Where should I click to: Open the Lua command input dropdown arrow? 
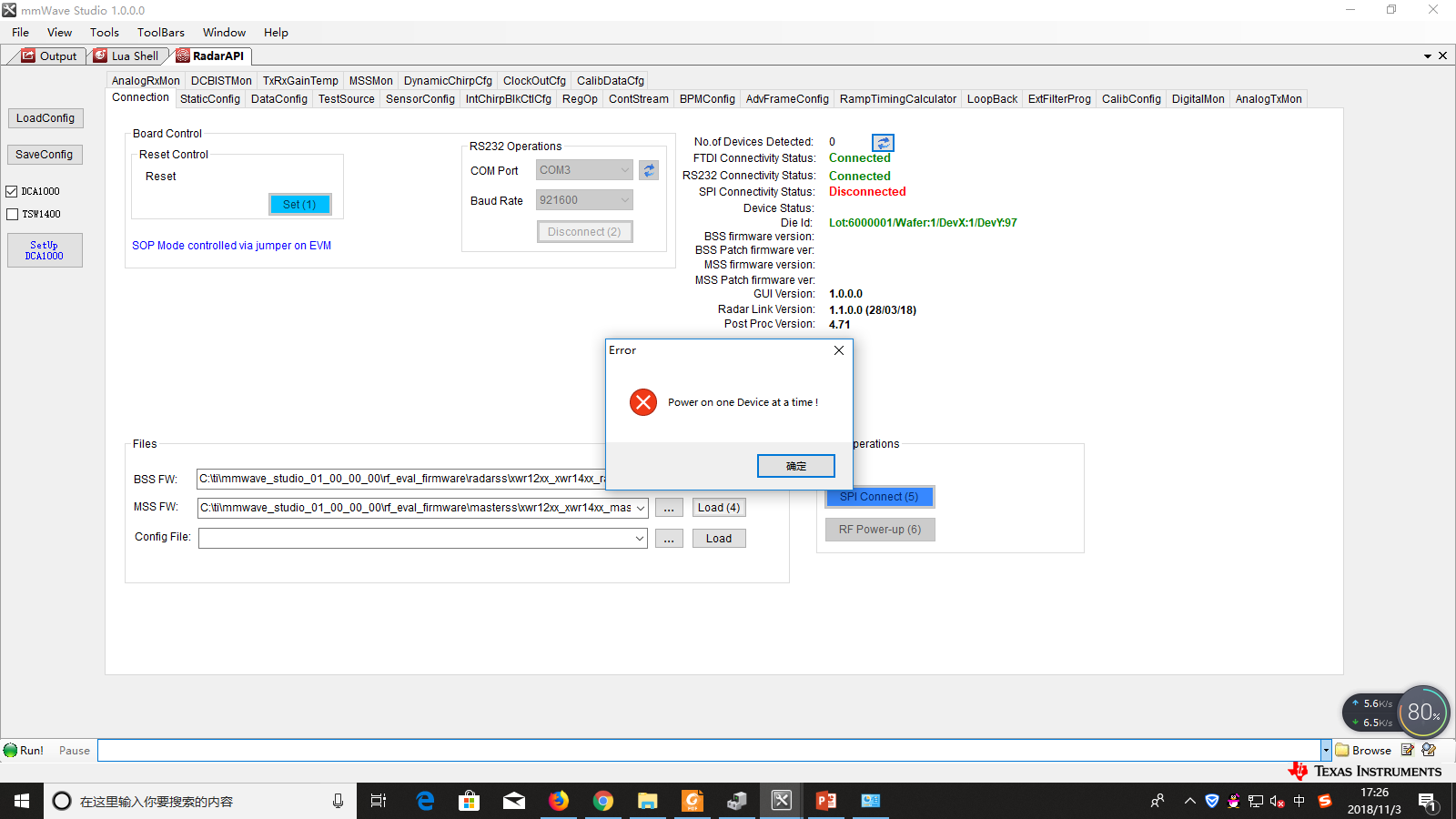pyautogui.click(x=1326, y=751)
